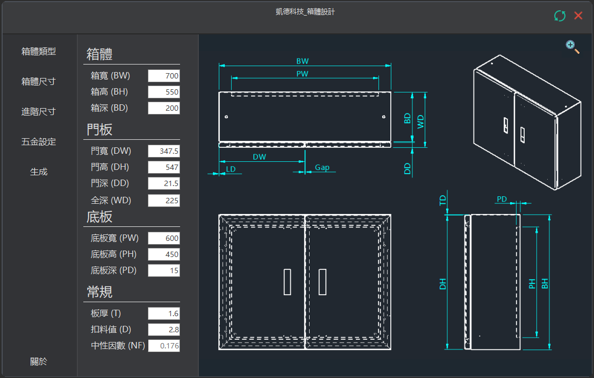Click the 扣料值 (D) input field

tap(164, 330)
